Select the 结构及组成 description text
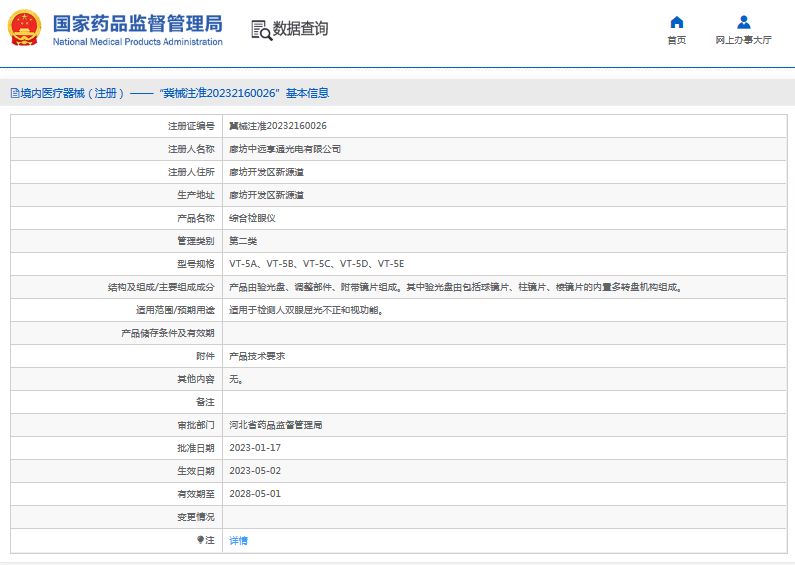This screenshot has width=795, height=565. 456,287
